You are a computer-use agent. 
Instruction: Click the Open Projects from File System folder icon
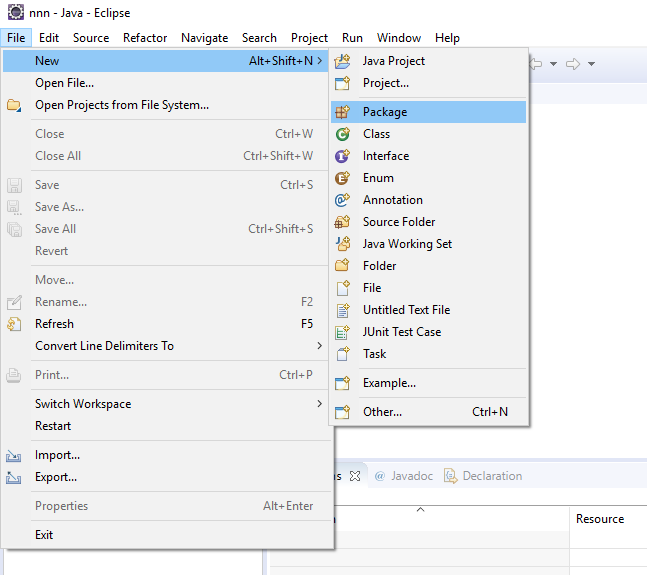point(14,105)
